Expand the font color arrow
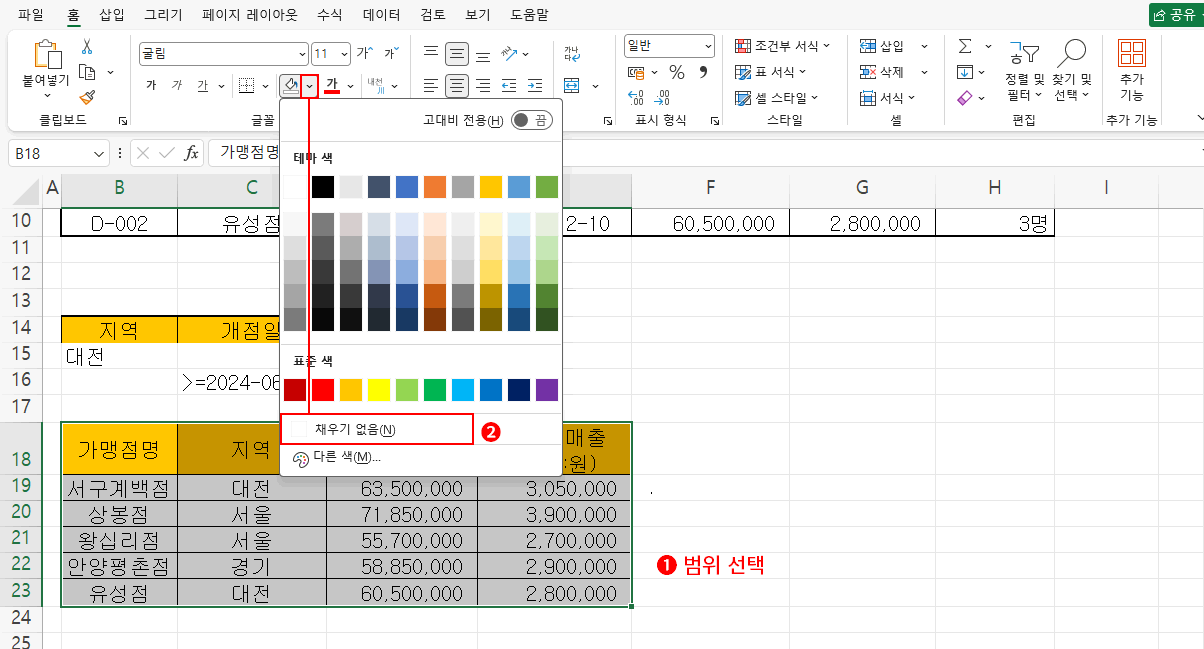Screen dimensions: 1204x649 click(x=351, y=86)
